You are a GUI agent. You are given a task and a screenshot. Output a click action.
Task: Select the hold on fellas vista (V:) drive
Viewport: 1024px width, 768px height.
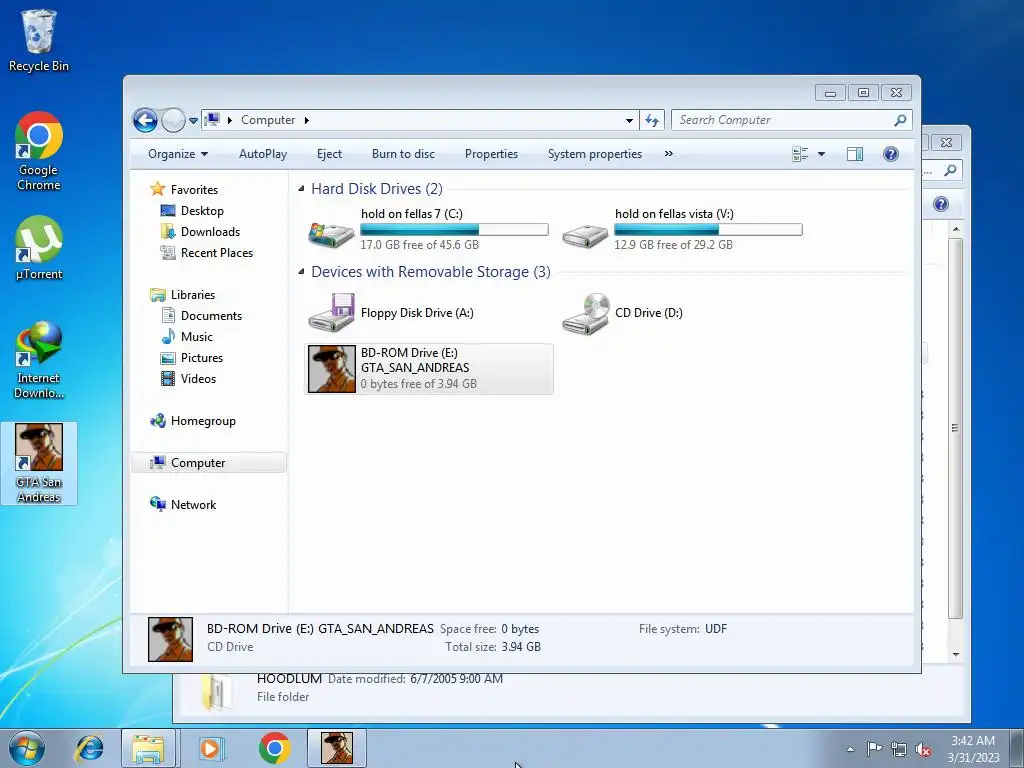[x=682, y=229]
